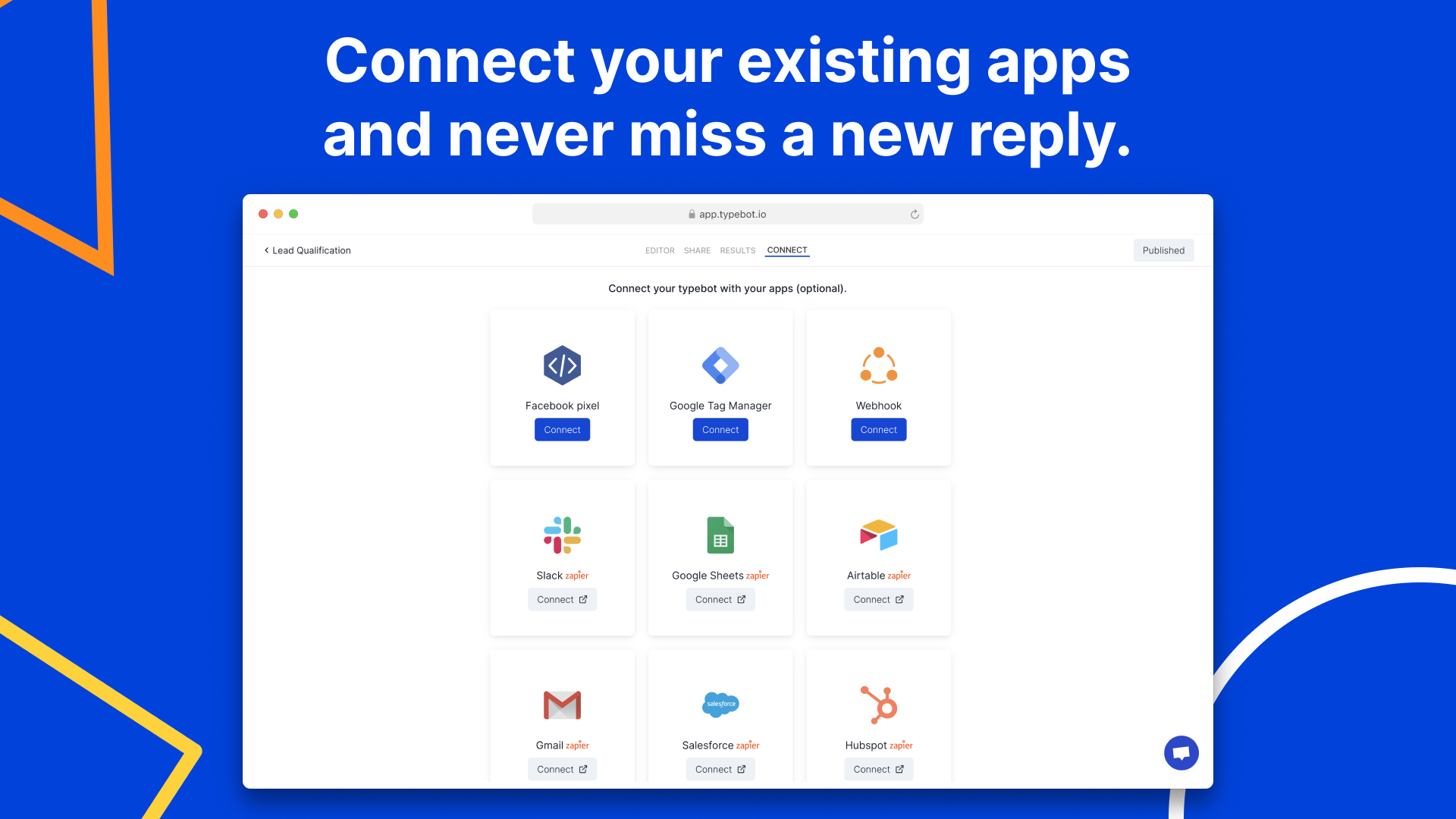Switch to the RESULTS tab
Image resolution: width=1456 pixels, height=819 pixels.
[x=738, y=250]
